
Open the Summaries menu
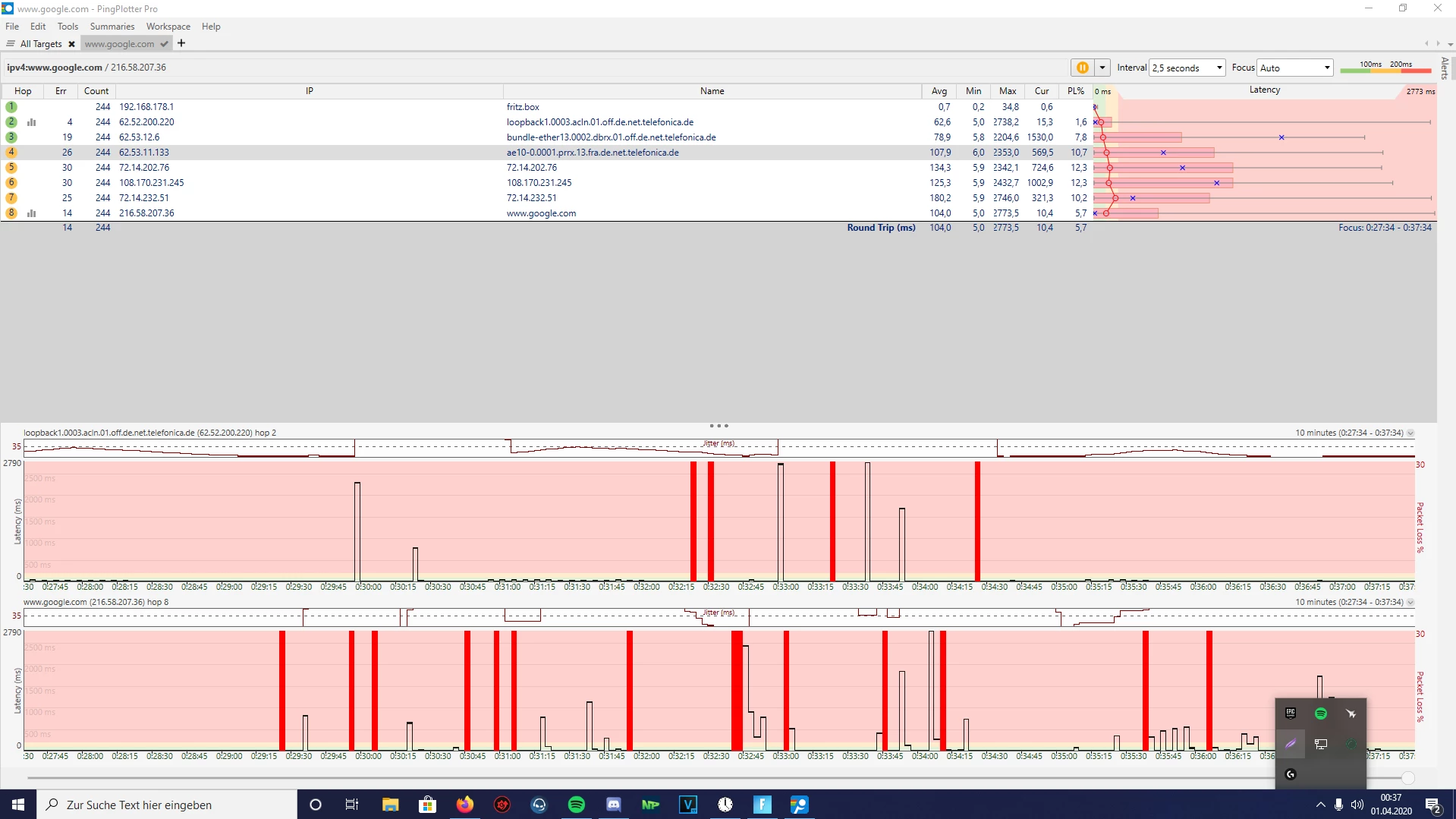tap(112, 27)
